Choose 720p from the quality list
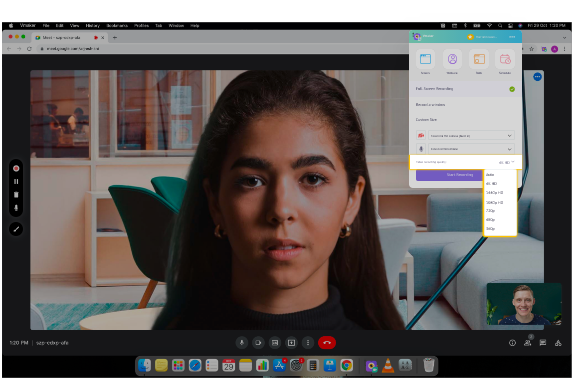The height and width of the screenshot is (378, 572). [x=491, y=211]
